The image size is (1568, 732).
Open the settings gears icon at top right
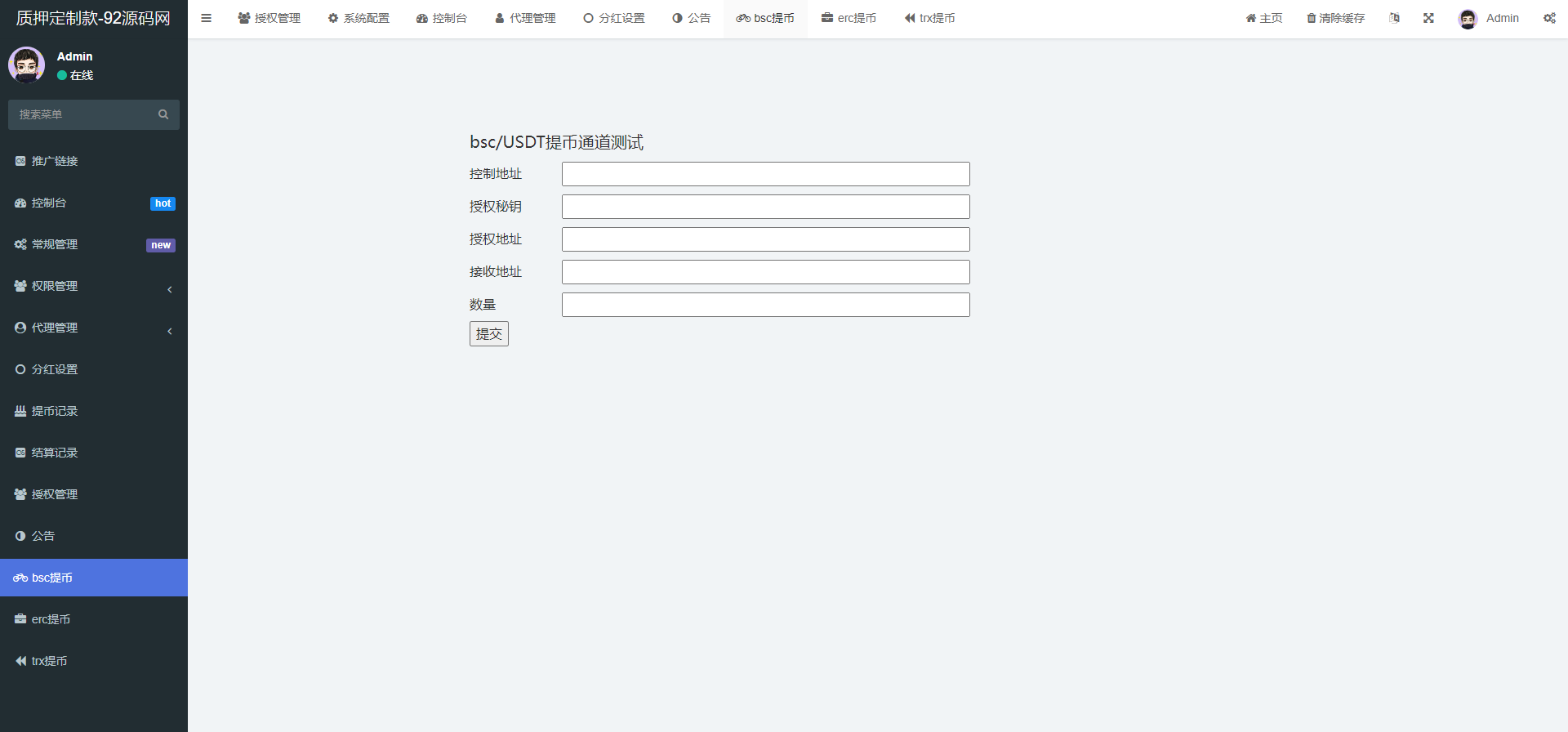click(1549, 18)
